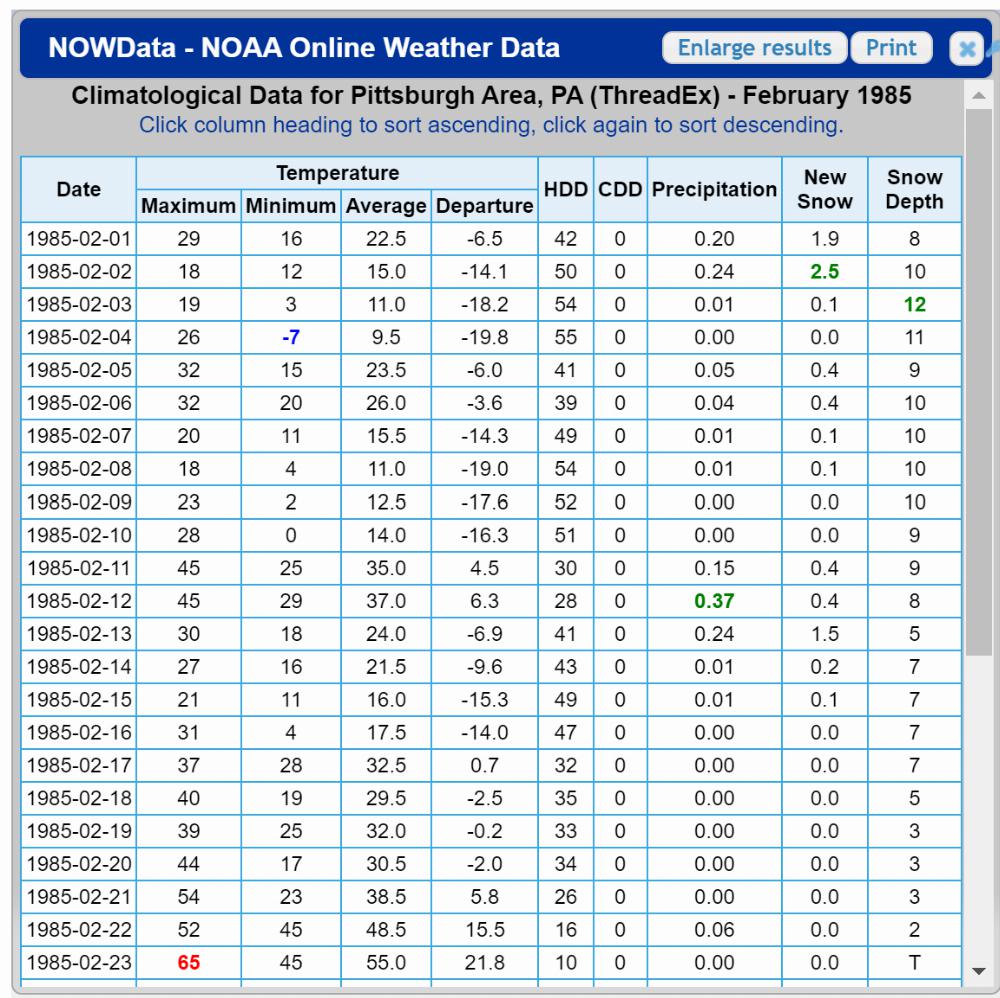
Task: Click the blue -7 minimum temperature
Action: [x=291, y=337]
